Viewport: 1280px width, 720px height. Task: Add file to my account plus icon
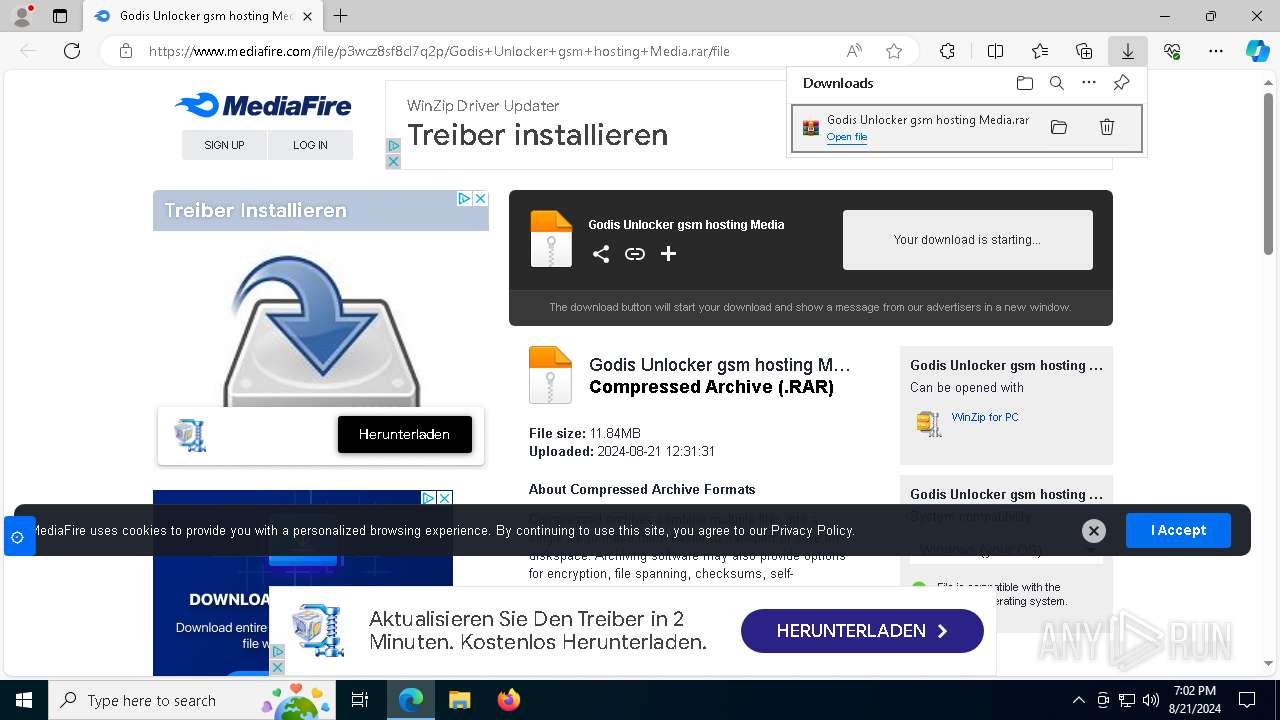tap(668, 254)
